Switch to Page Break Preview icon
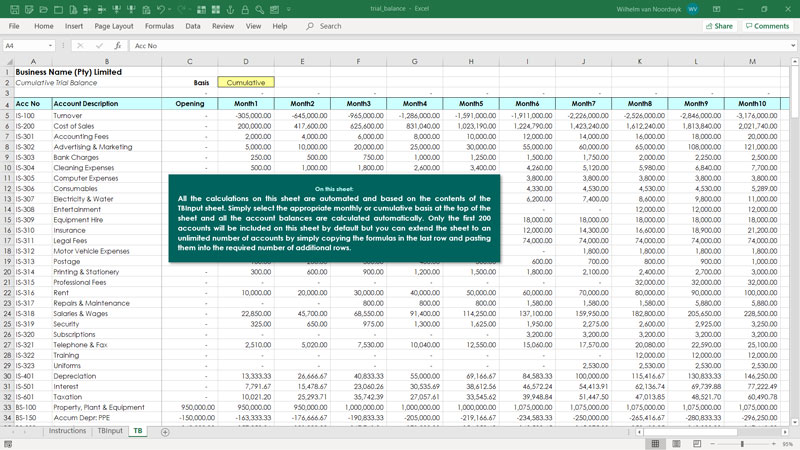The width and height of the screenshot is (800, 450). [697, 444]
